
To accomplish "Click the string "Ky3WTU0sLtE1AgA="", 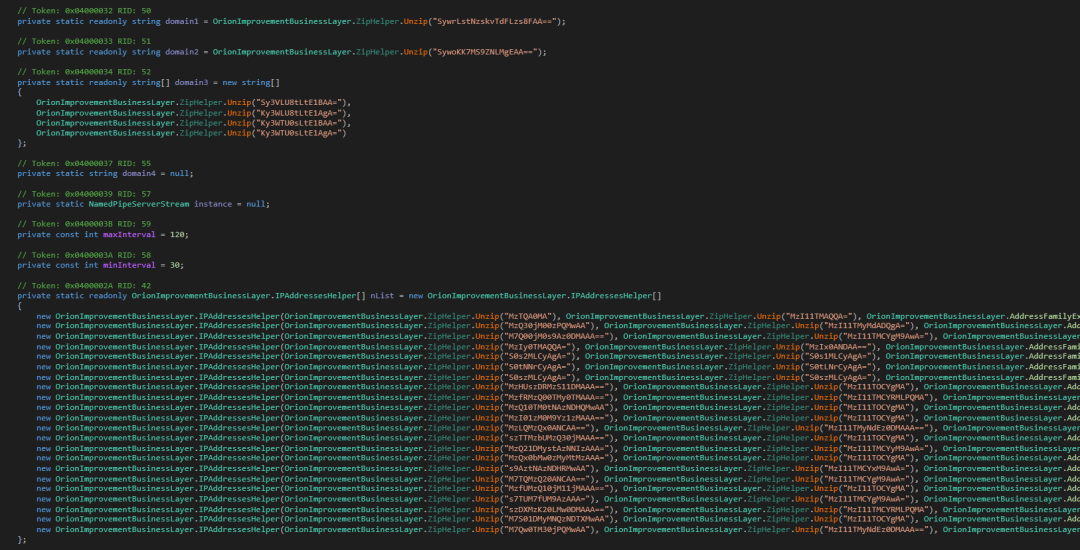I will (299, 133).
